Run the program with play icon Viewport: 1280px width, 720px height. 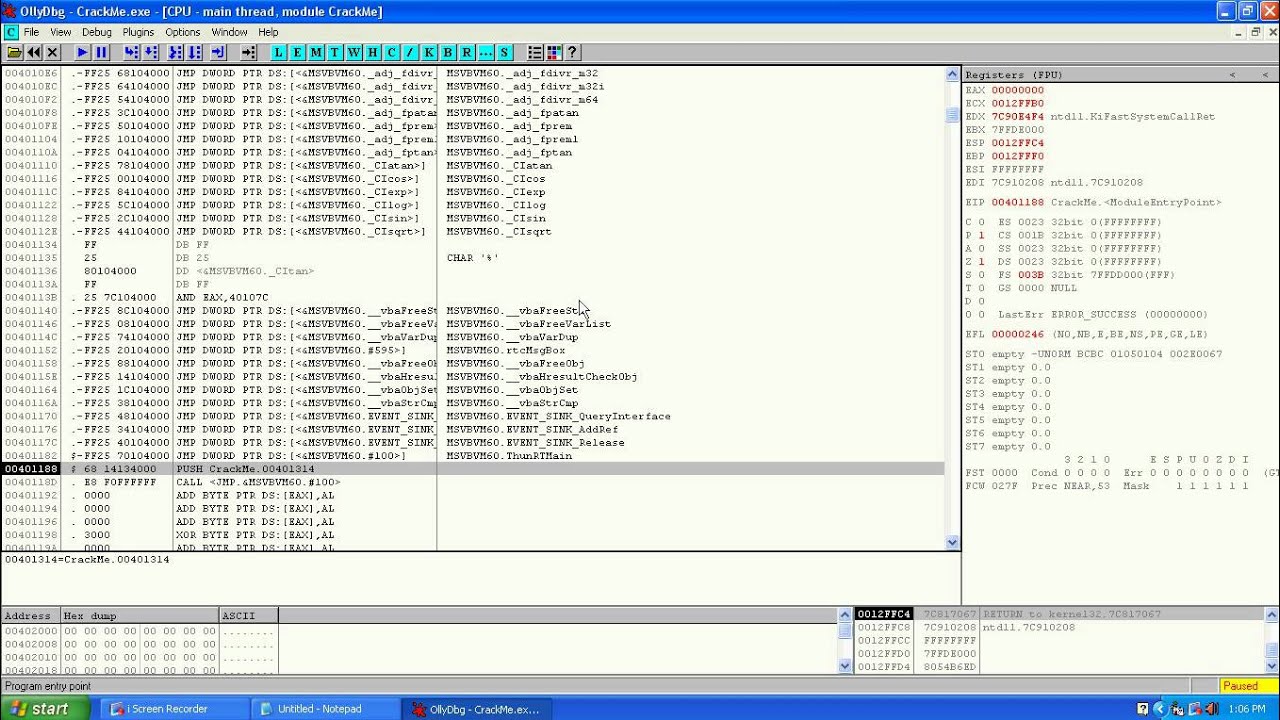click(82, 52)
